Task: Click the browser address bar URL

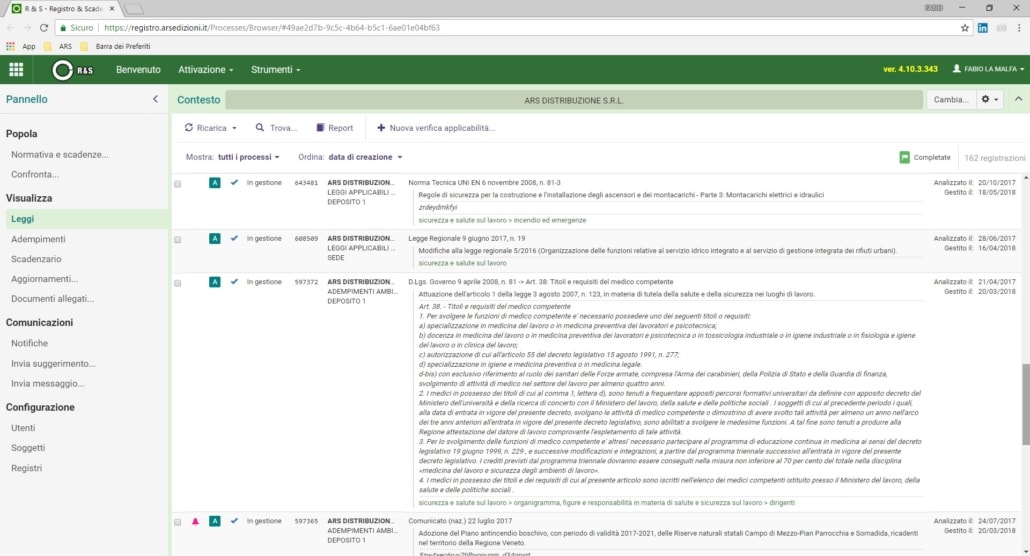Action: (x=272, y=28)
